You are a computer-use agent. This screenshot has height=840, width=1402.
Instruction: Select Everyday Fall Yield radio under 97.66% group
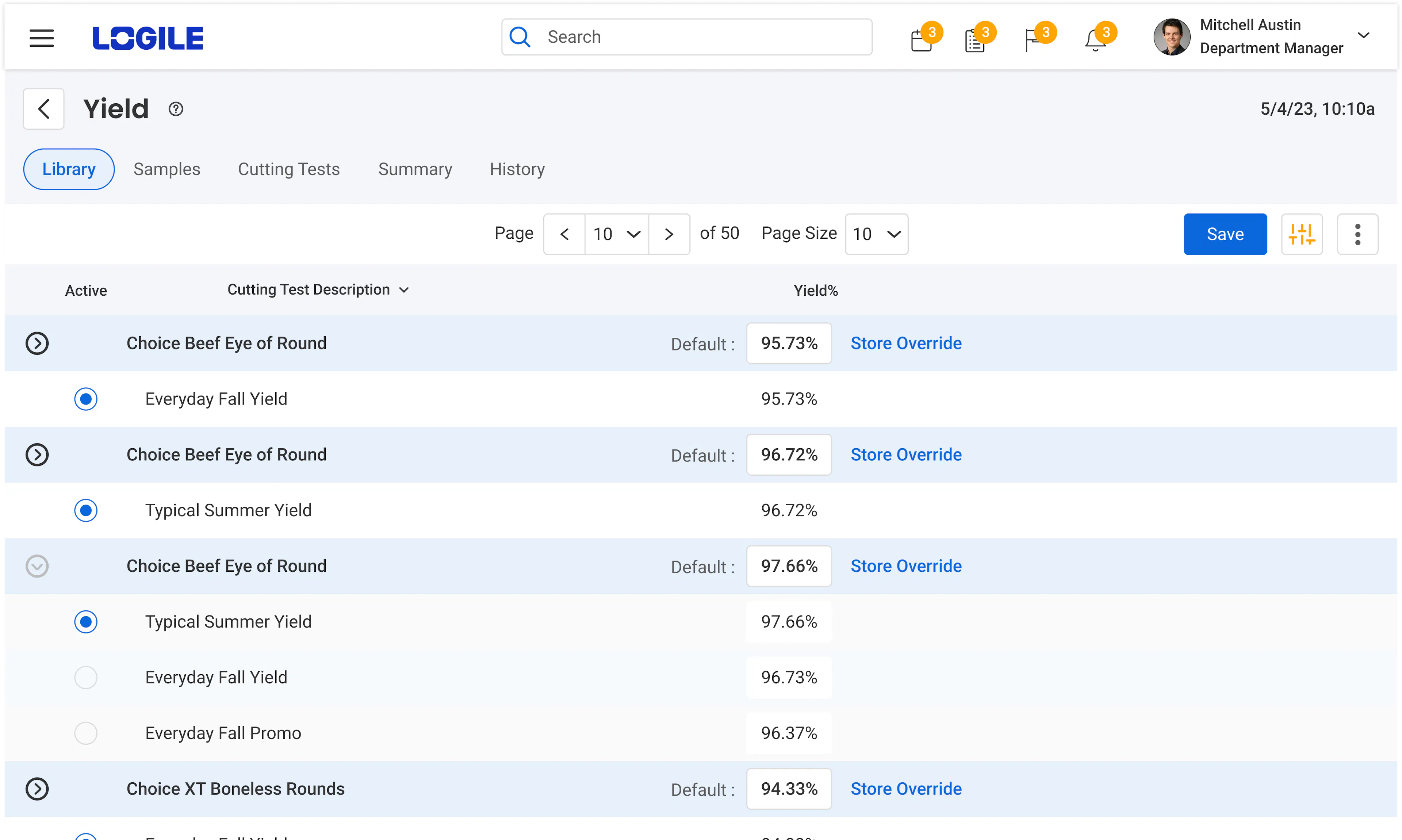click(85, 678)
